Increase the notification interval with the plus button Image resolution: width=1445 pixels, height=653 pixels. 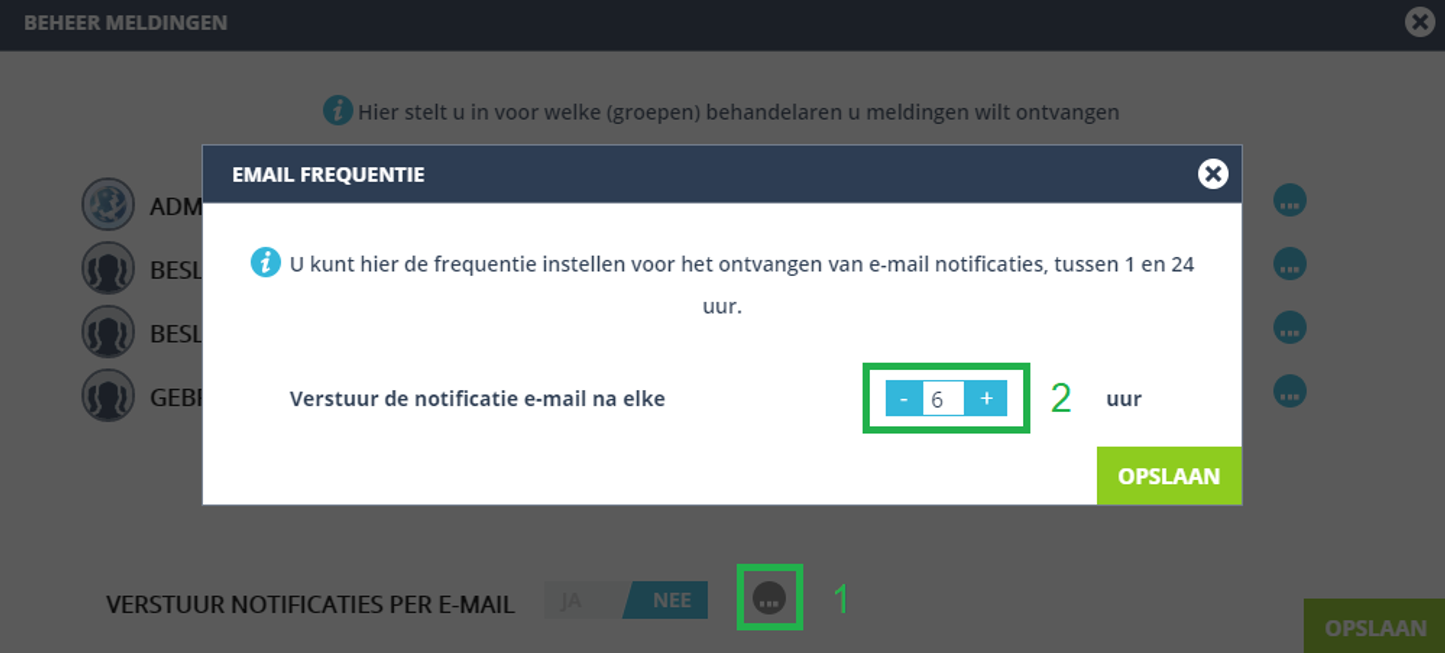986,397
